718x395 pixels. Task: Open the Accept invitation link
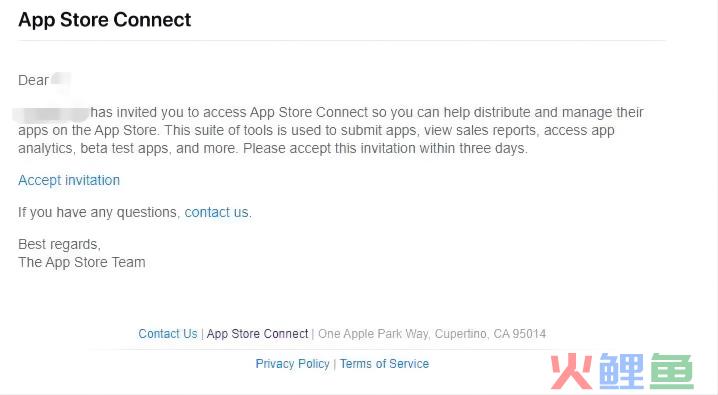tap(69, 180)
